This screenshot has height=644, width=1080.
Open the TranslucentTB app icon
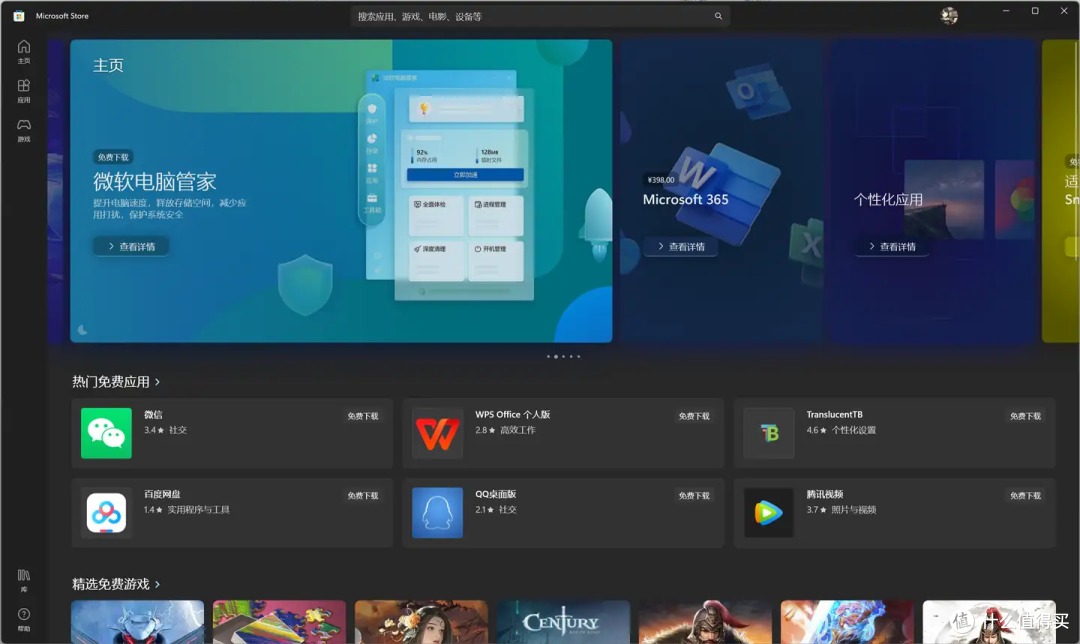769,433
